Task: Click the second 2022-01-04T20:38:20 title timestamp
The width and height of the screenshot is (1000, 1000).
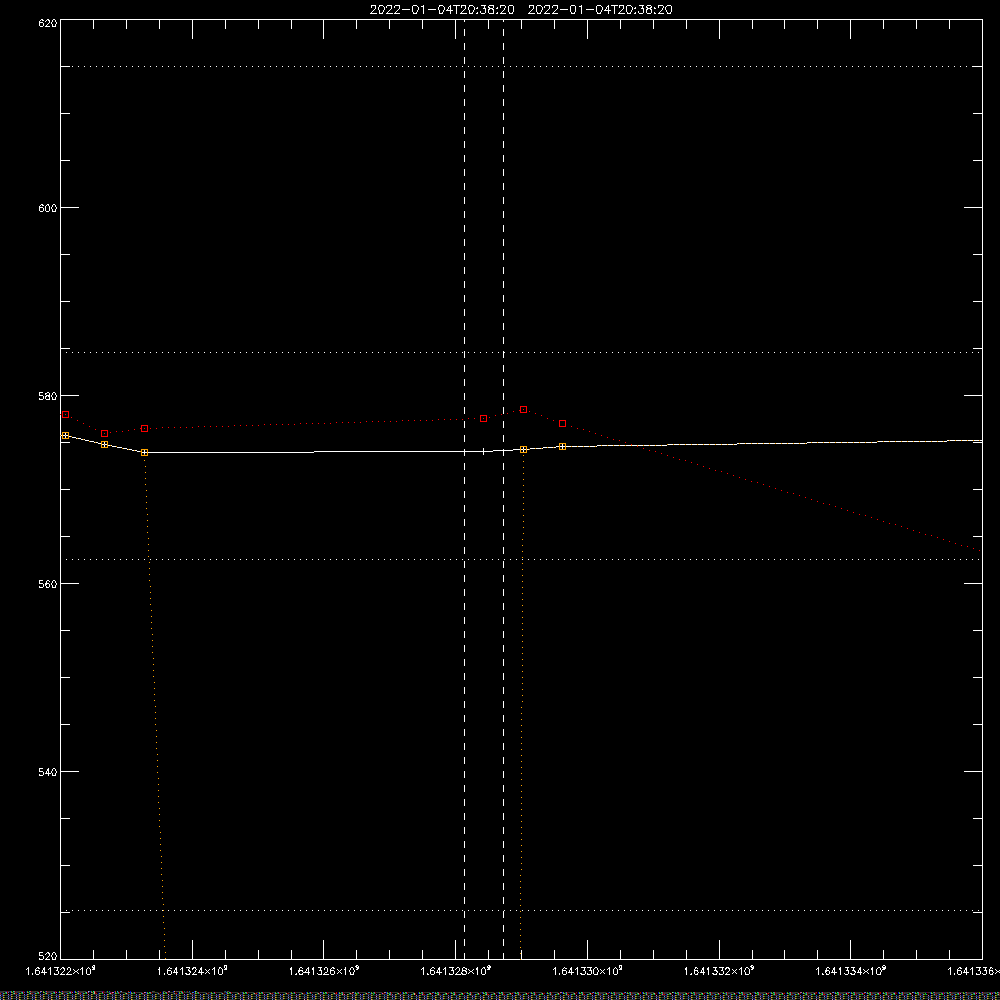Action: [599, 10]
